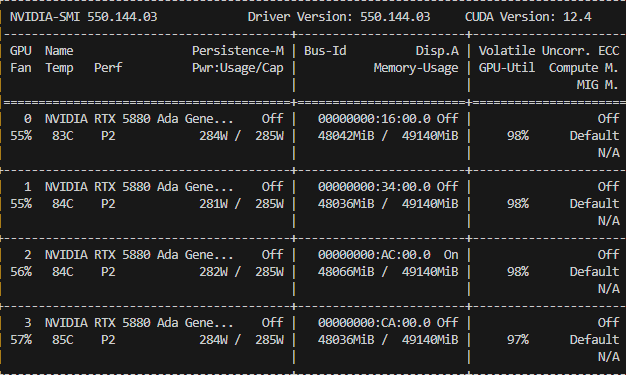Select the Driver Version 550.144.03 text
The width and height of the screenshot is (626, 375).
(339, 17)
